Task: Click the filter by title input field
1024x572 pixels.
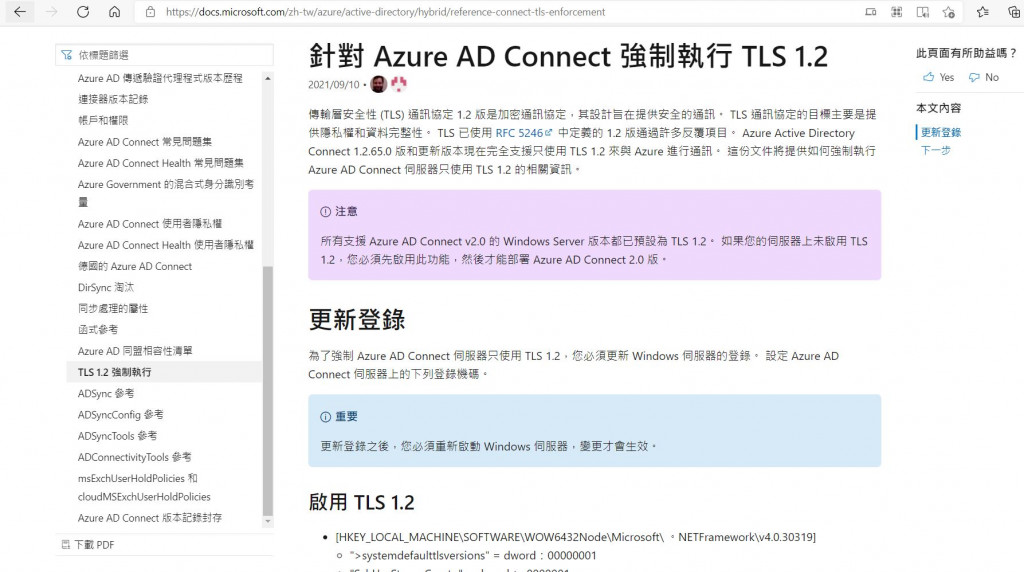Action: 165,55
